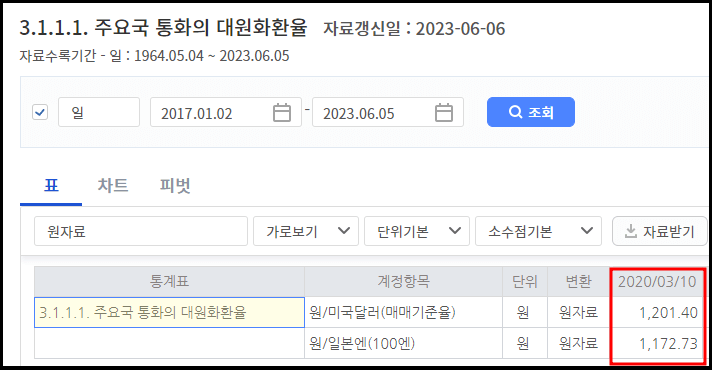Select the 통계표 column header

(x=169, y=281)
